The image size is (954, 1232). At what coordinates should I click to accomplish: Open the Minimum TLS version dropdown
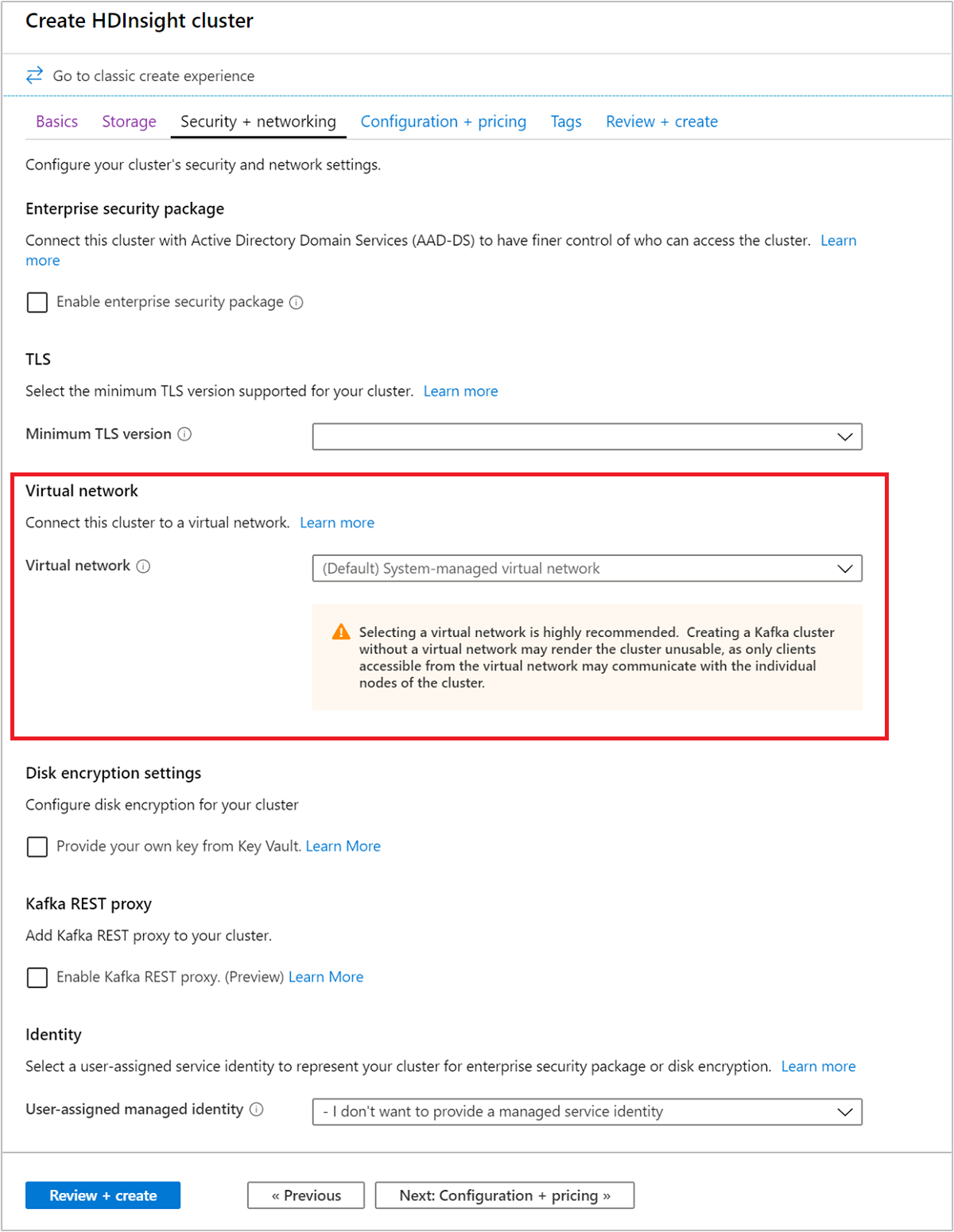pyautogui.click(x=587, y=437)
